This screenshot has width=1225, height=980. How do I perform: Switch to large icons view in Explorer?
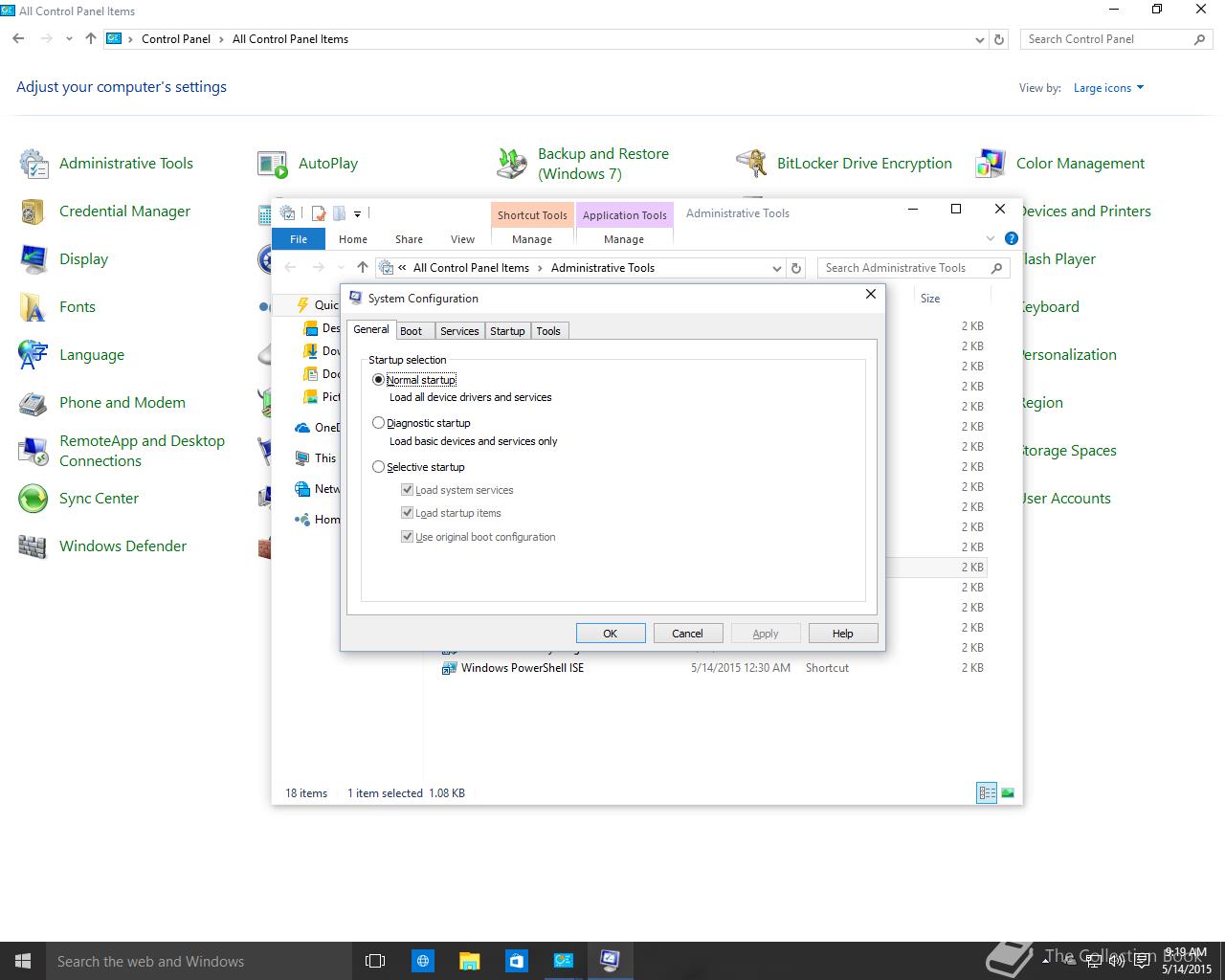pyautogui.click(x=1007, y=792)
